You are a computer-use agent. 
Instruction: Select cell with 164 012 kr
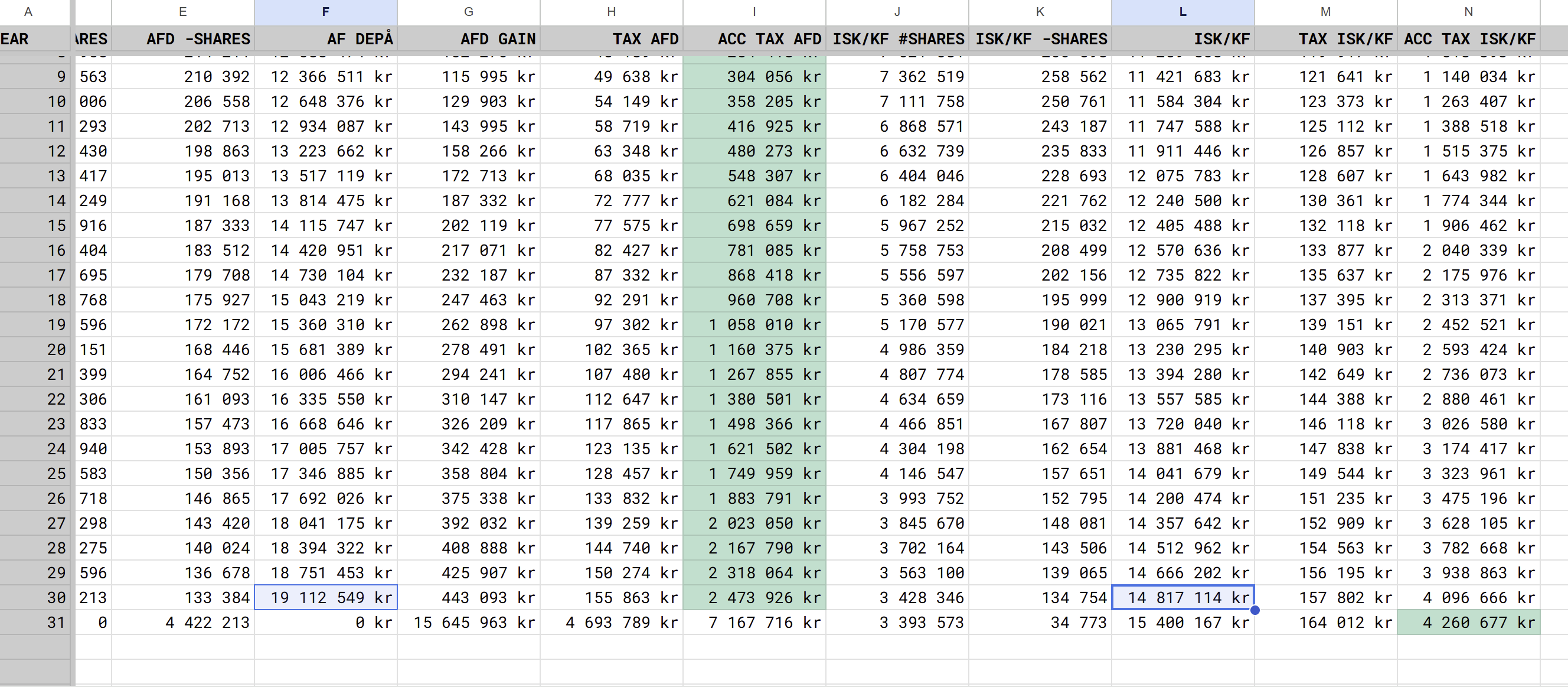click(1325, 623)
